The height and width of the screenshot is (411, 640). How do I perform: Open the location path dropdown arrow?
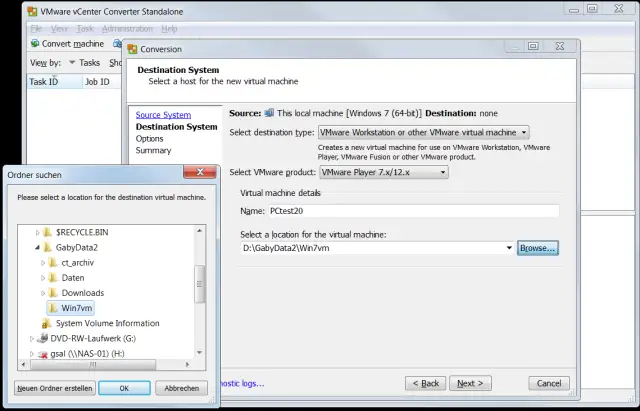point(509,248)
